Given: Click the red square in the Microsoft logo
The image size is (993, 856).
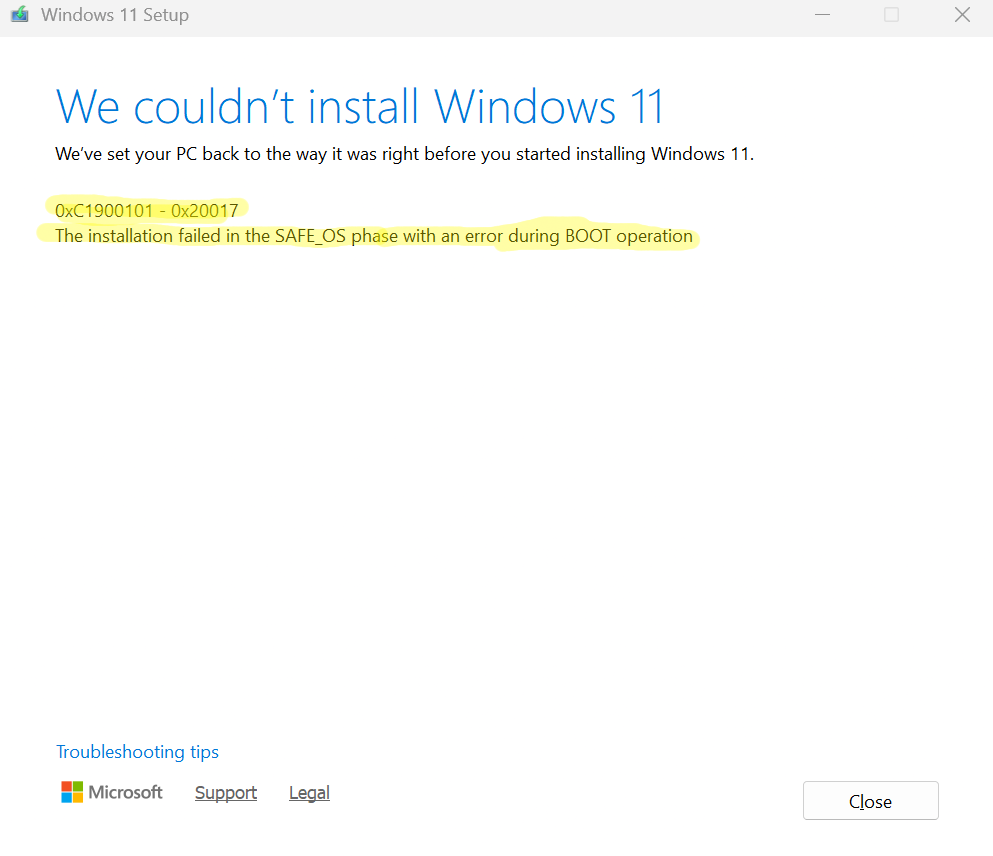Looking at the screenshot, I should click(67, 786).
